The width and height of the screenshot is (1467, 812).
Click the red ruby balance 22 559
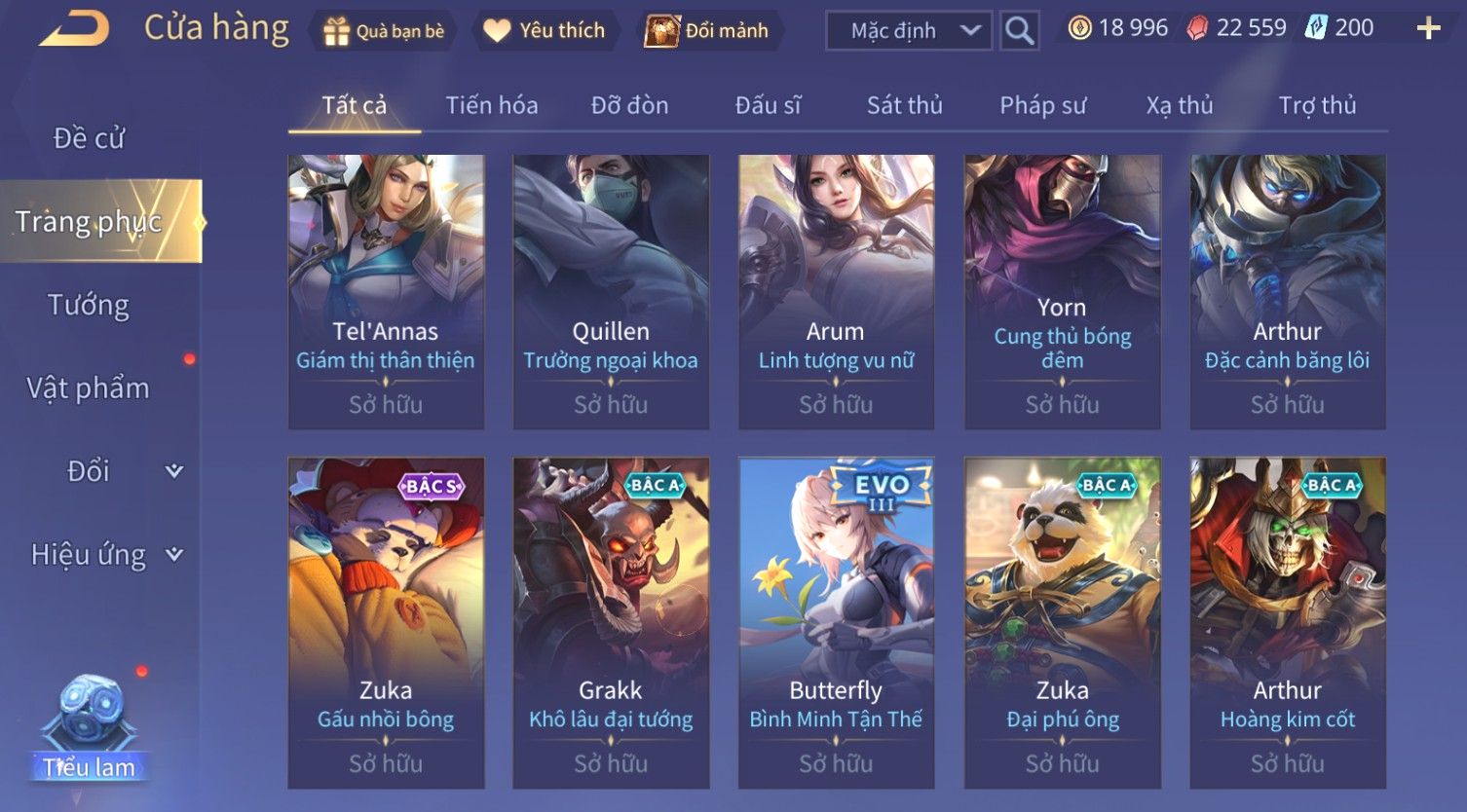point(1237,28)
